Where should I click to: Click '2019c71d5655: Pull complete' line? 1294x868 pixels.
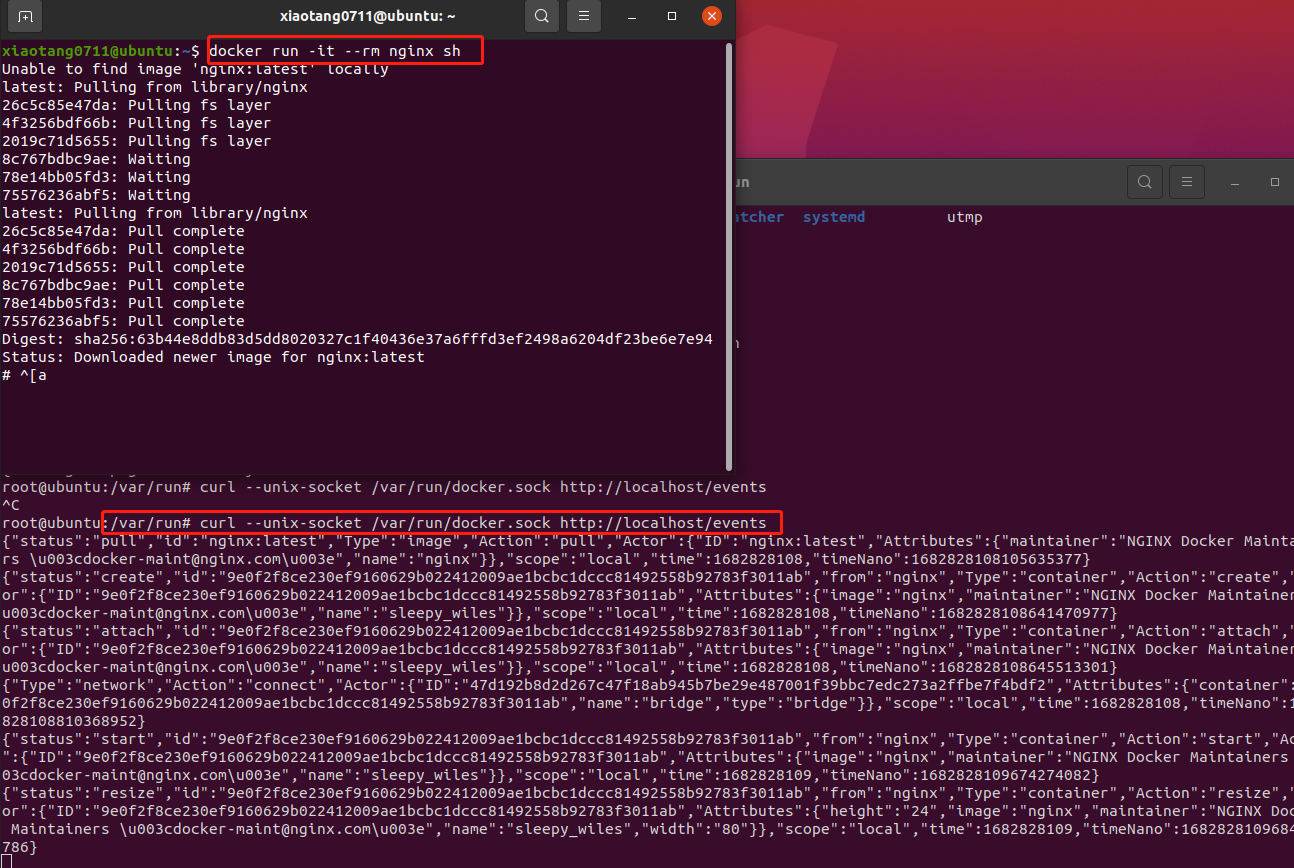[123, 267]
